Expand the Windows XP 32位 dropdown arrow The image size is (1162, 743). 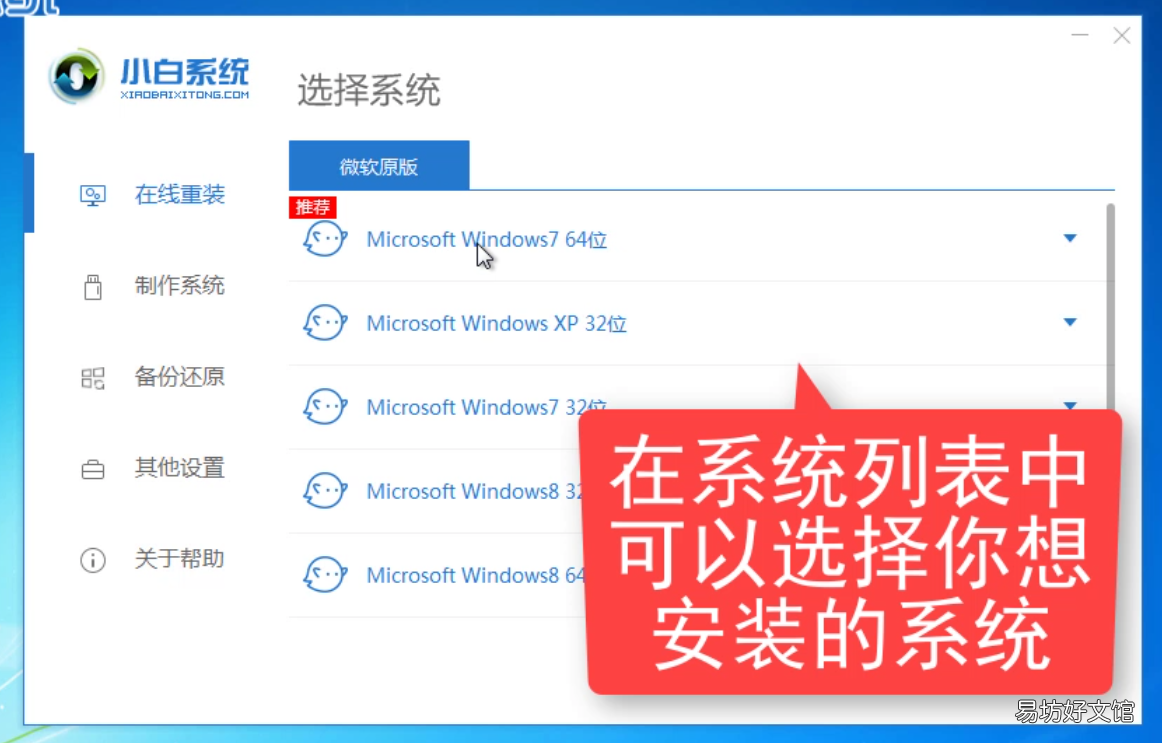point(1069,322)
